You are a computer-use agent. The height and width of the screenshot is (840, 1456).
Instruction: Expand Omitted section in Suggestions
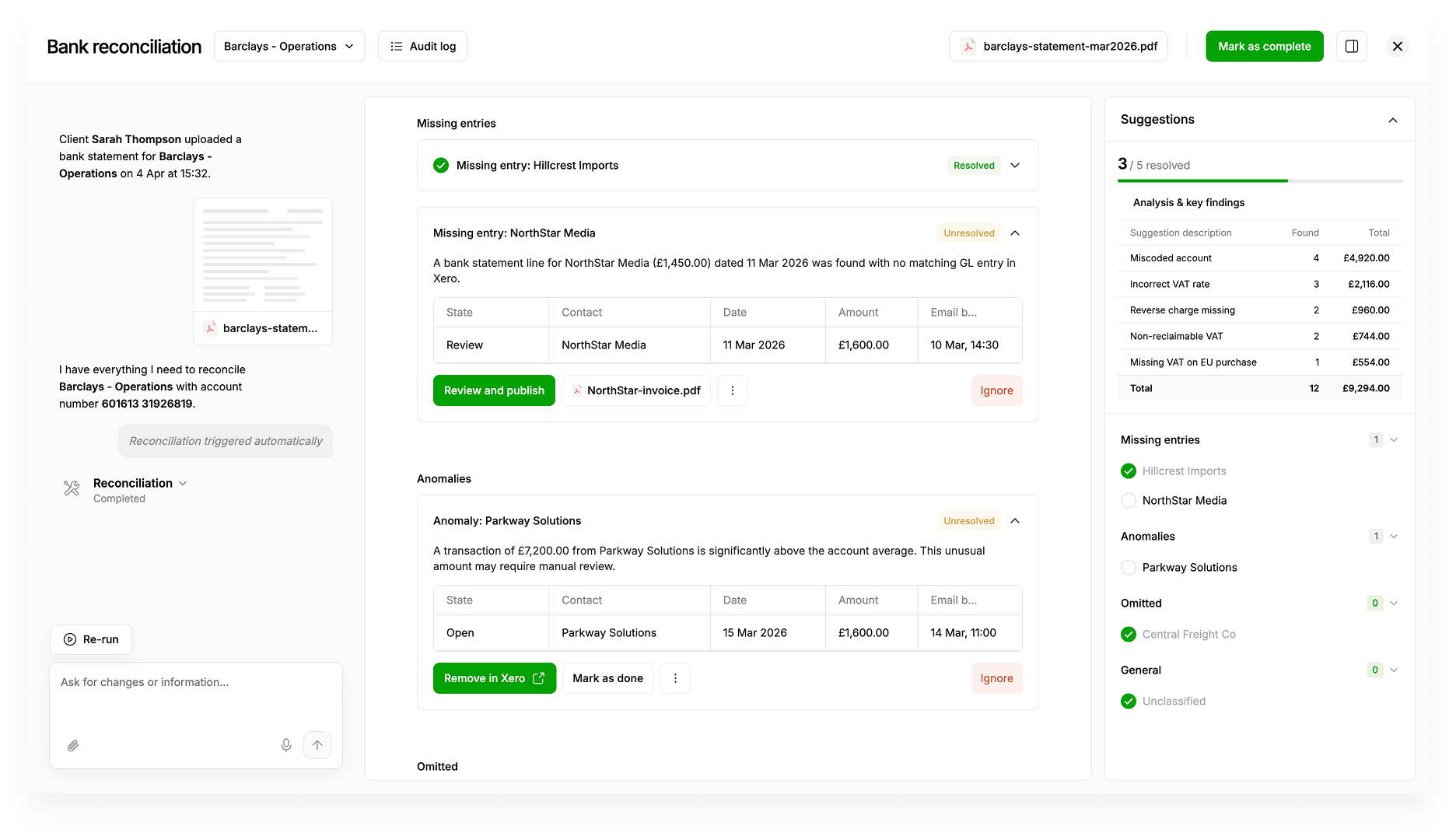1394,604
